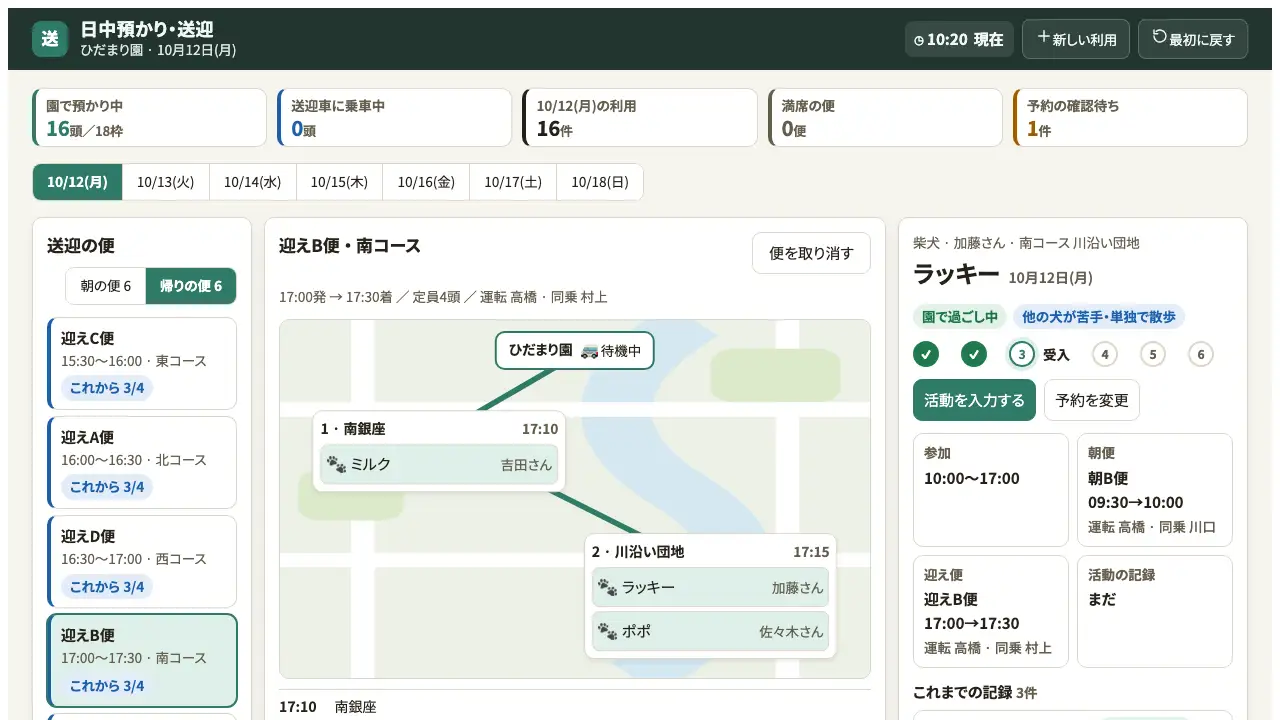Open the 迎えA便 trip card
Viewport: 1280px width, 720px height.
(x=142, y=463)
